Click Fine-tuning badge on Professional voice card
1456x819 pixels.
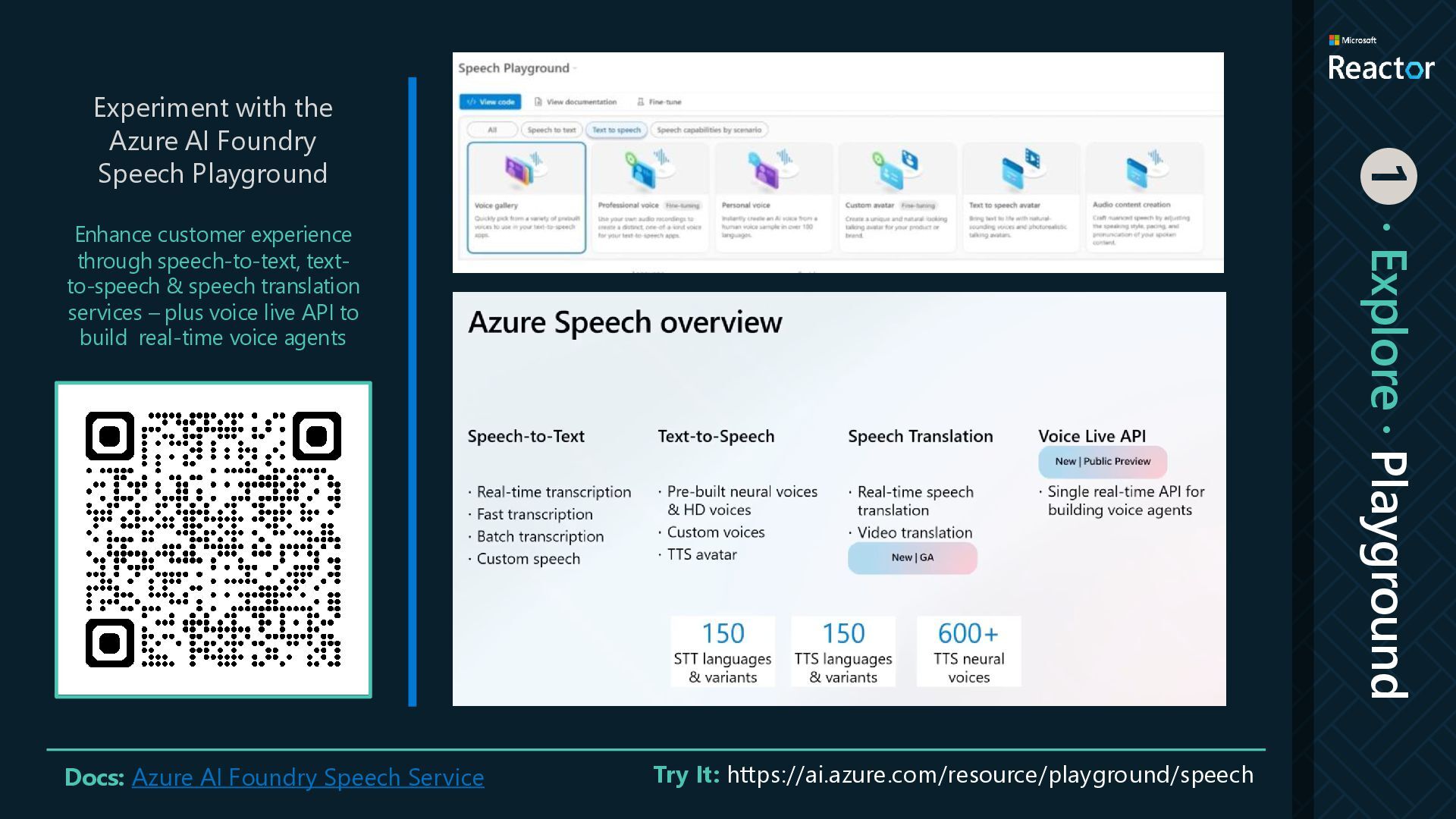point(682,206)
